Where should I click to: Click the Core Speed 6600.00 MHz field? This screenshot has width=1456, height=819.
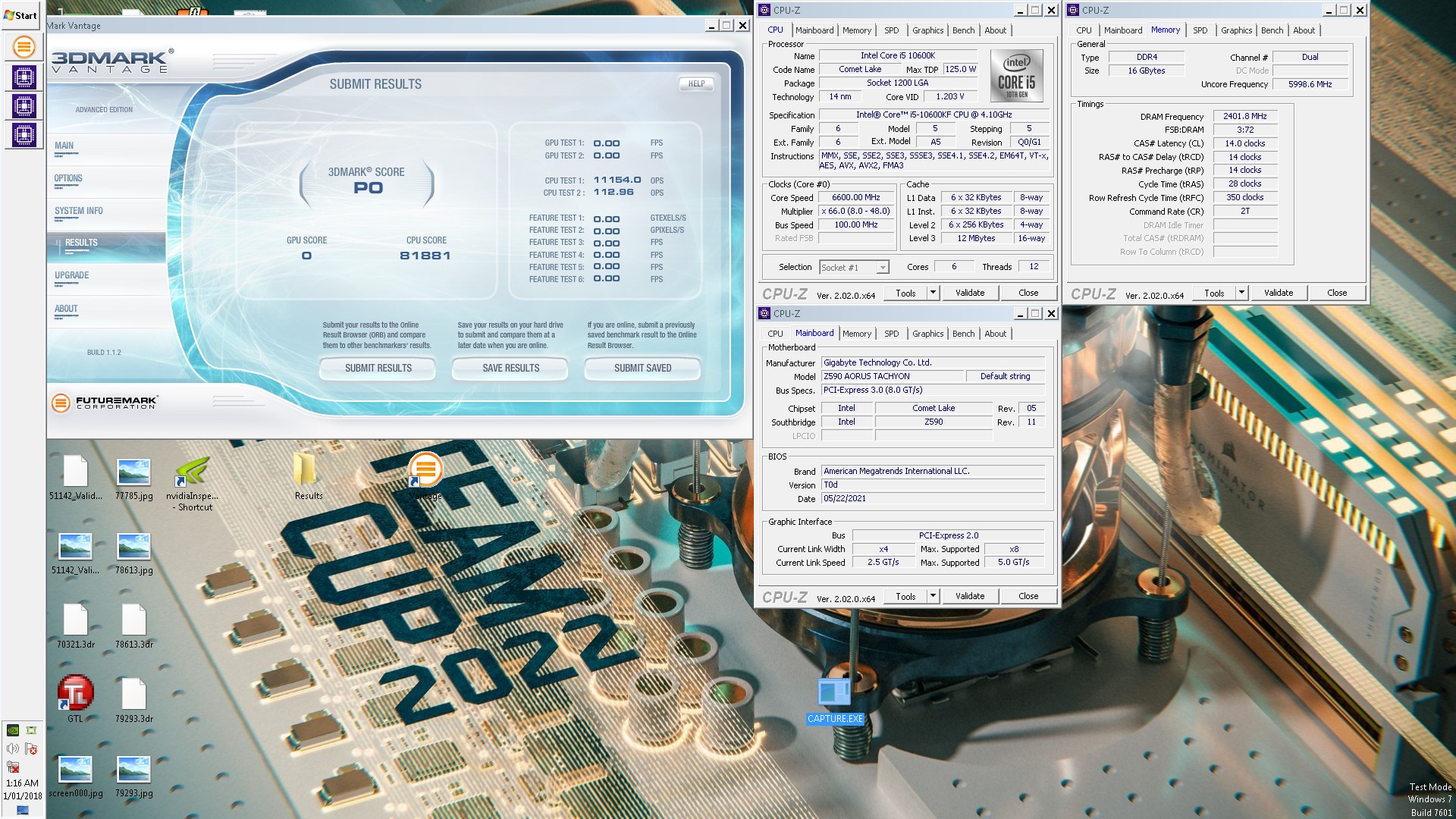(x=856, y=197)
